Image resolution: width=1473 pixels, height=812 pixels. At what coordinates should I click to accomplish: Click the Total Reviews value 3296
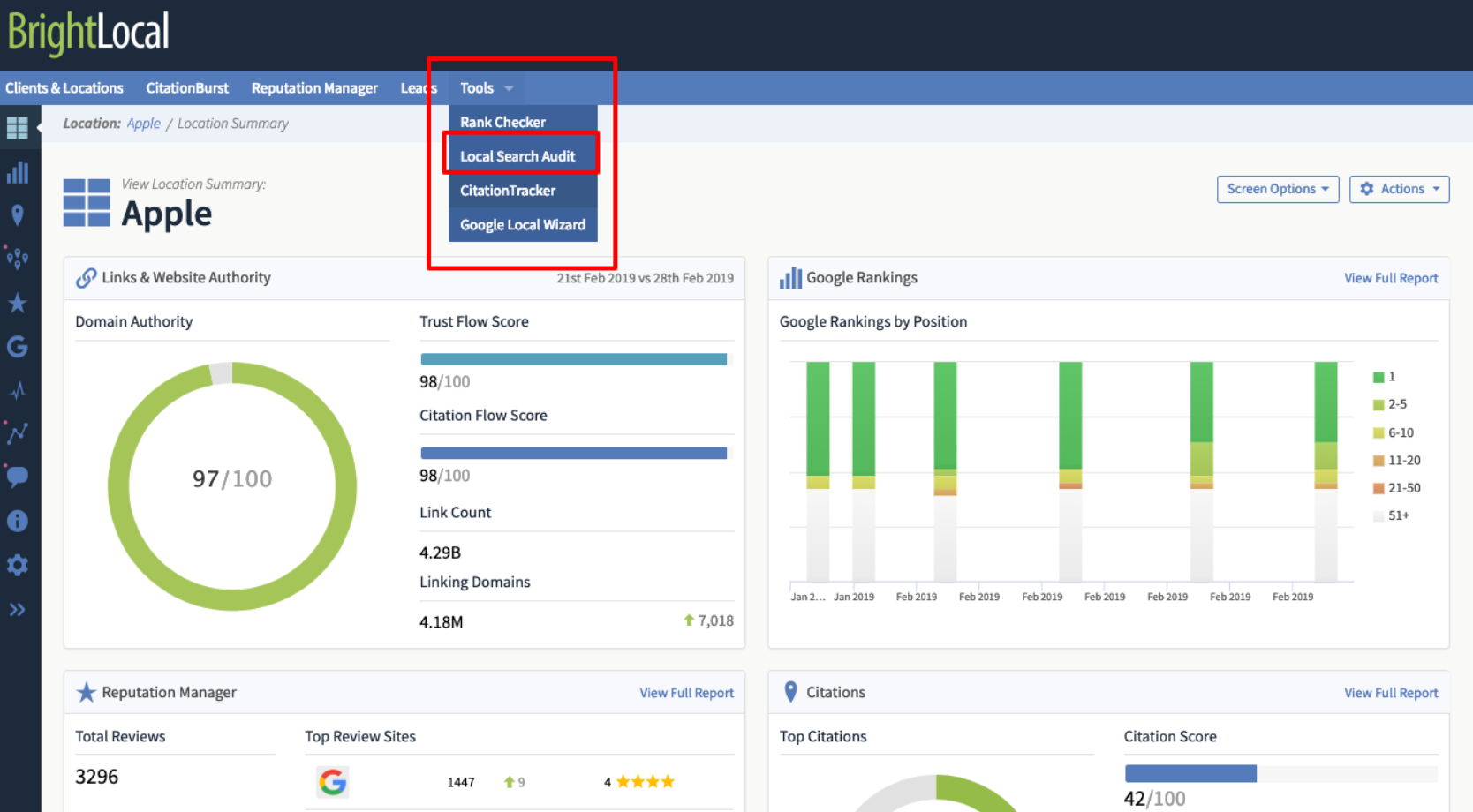coord(97,777)
